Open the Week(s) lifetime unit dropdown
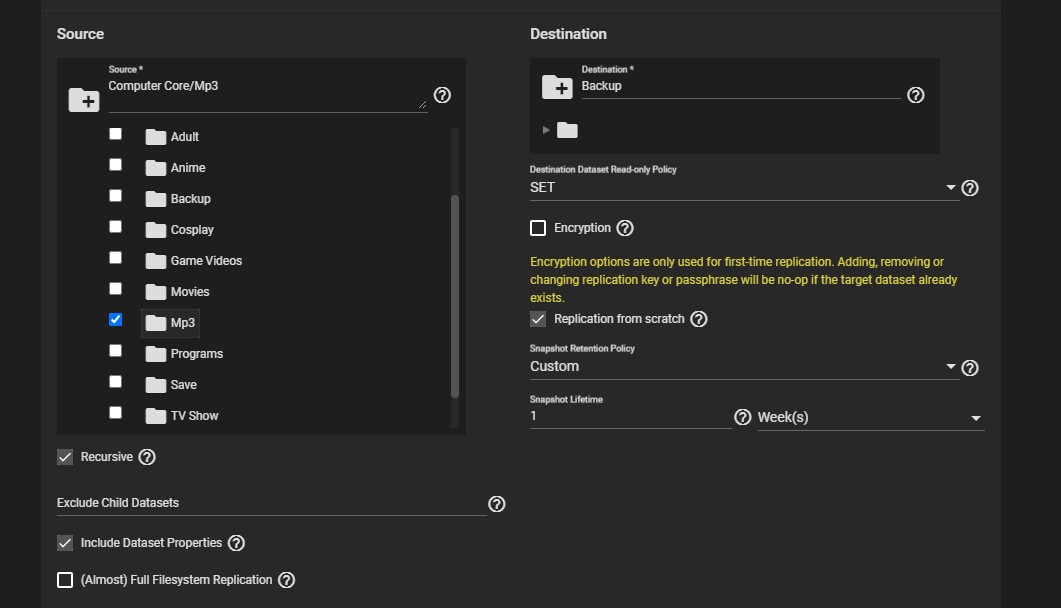1061x608 pixels. [x=871, y=418]
